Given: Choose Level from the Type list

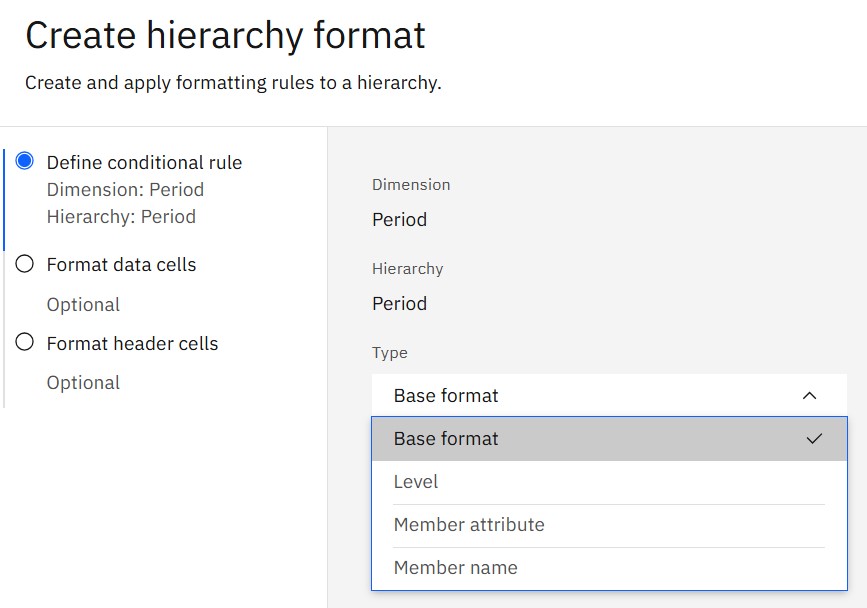Looking at the screenshot, I should pos(416,482).
